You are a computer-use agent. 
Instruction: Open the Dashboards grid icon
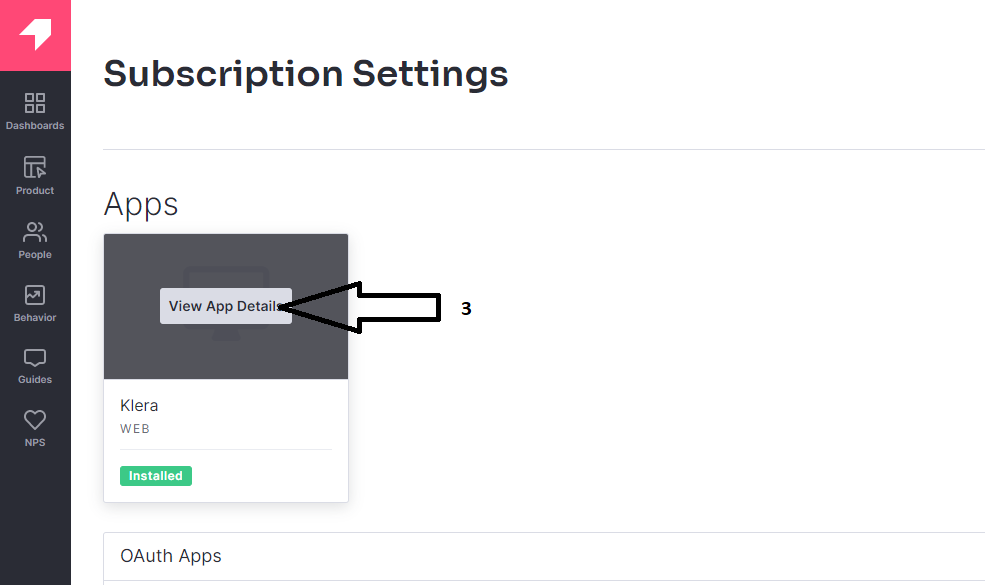(x=35, y=103)
